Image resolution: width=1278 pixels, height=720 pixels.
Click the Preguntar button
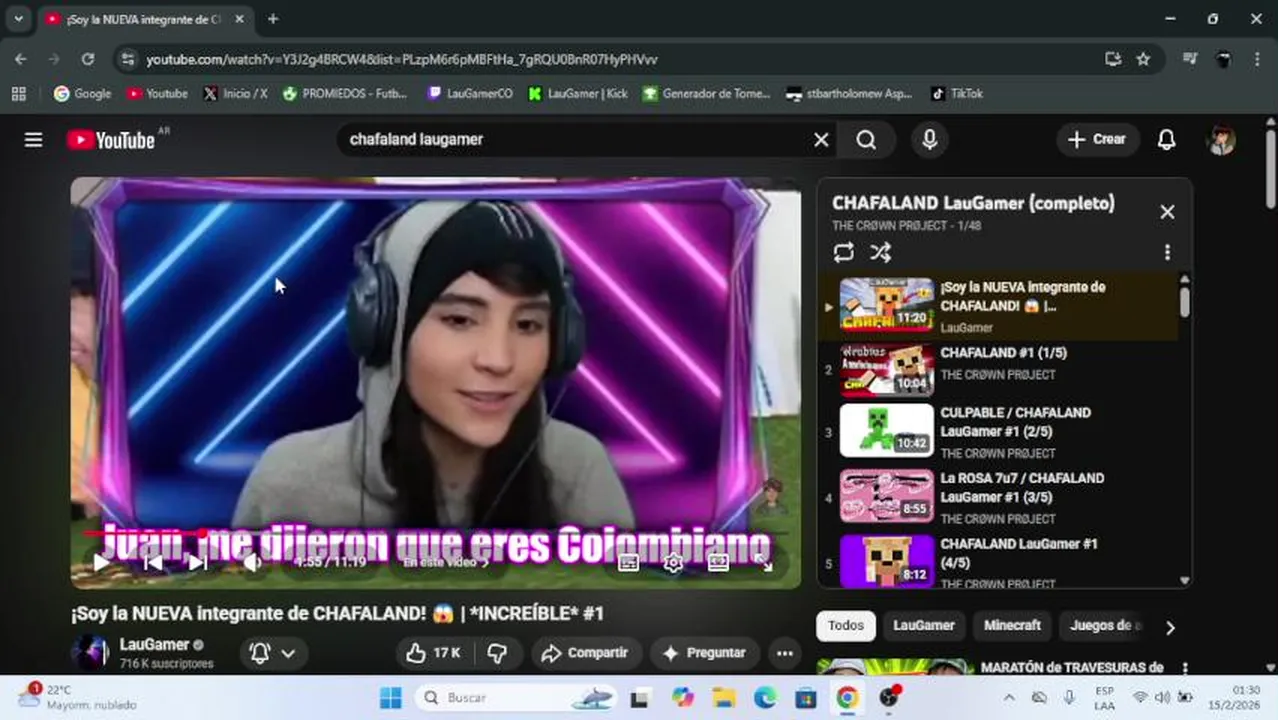click(x=704, y=653)
